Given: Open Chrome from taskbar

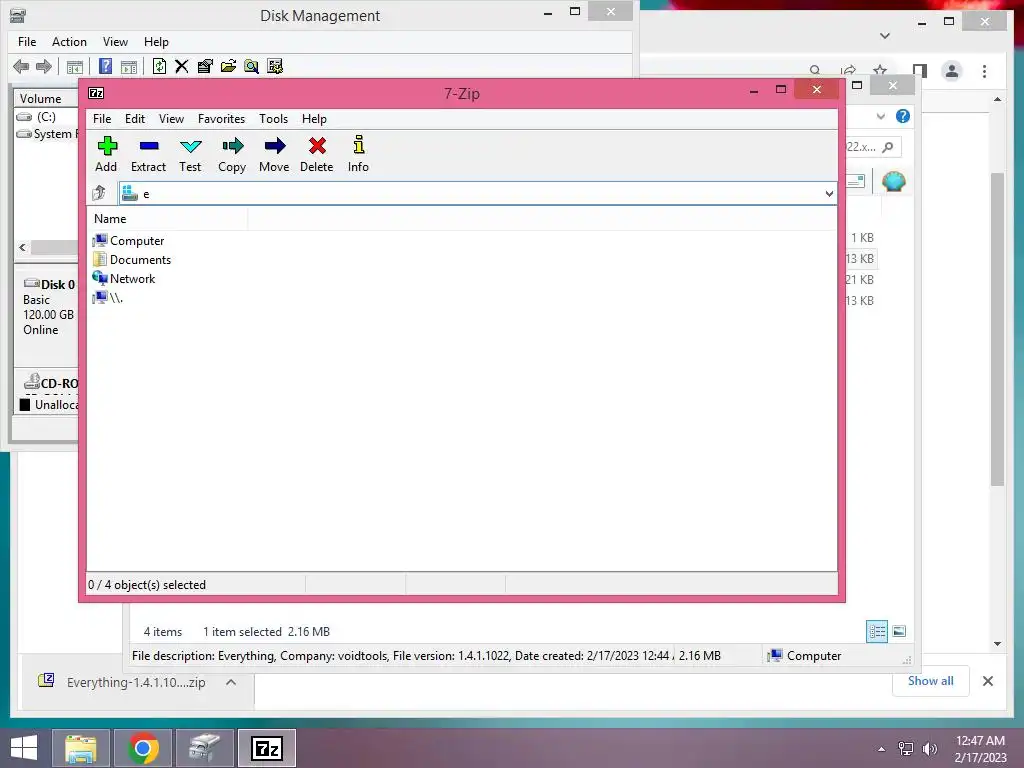Looking at the screenshot, I should pyautogui.click(x=143, y=748).
